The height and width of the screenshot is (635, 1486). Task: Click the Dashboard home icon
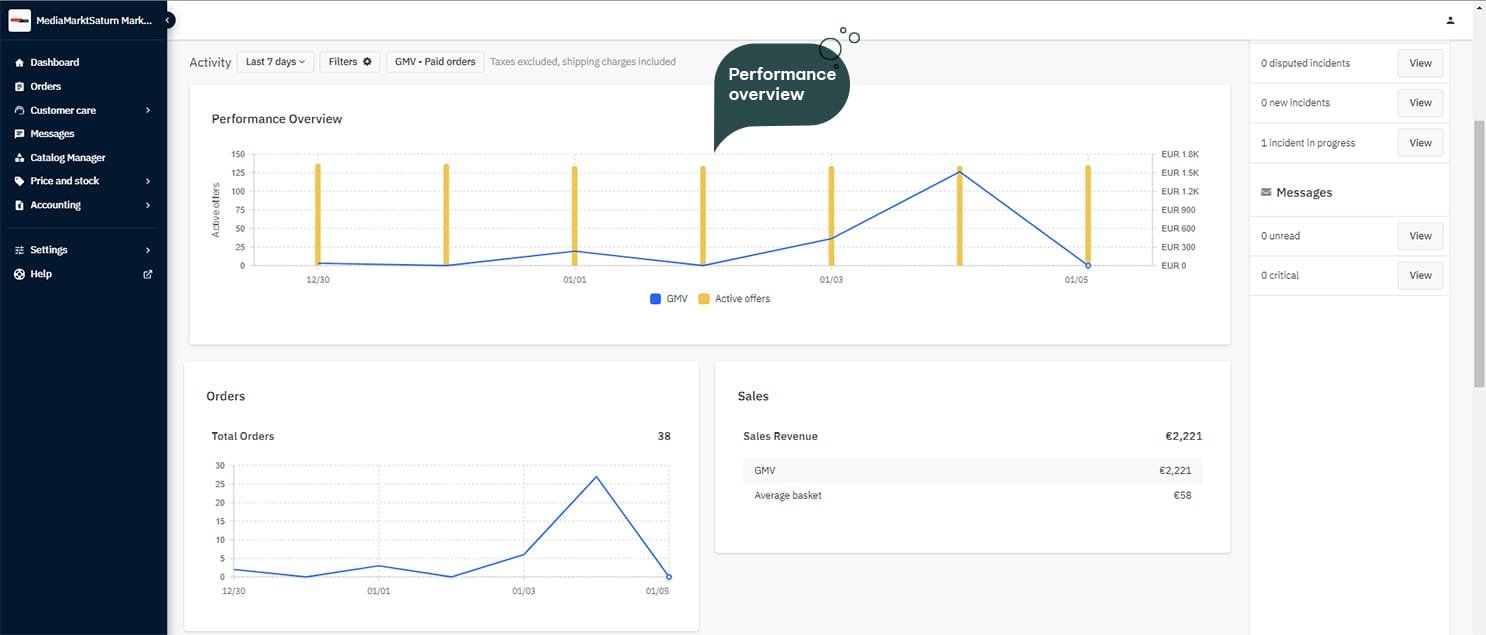[x=19, y=62]
